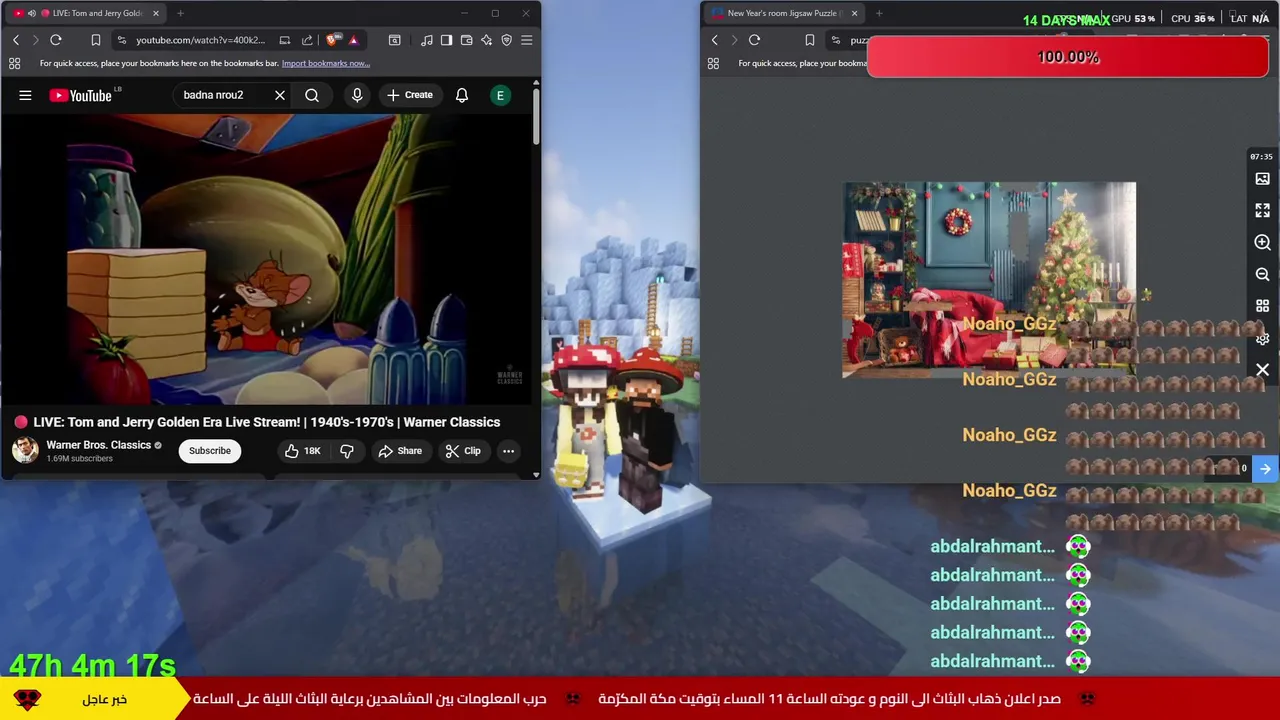Open more actions three-dot menu under video

[508, 451]
